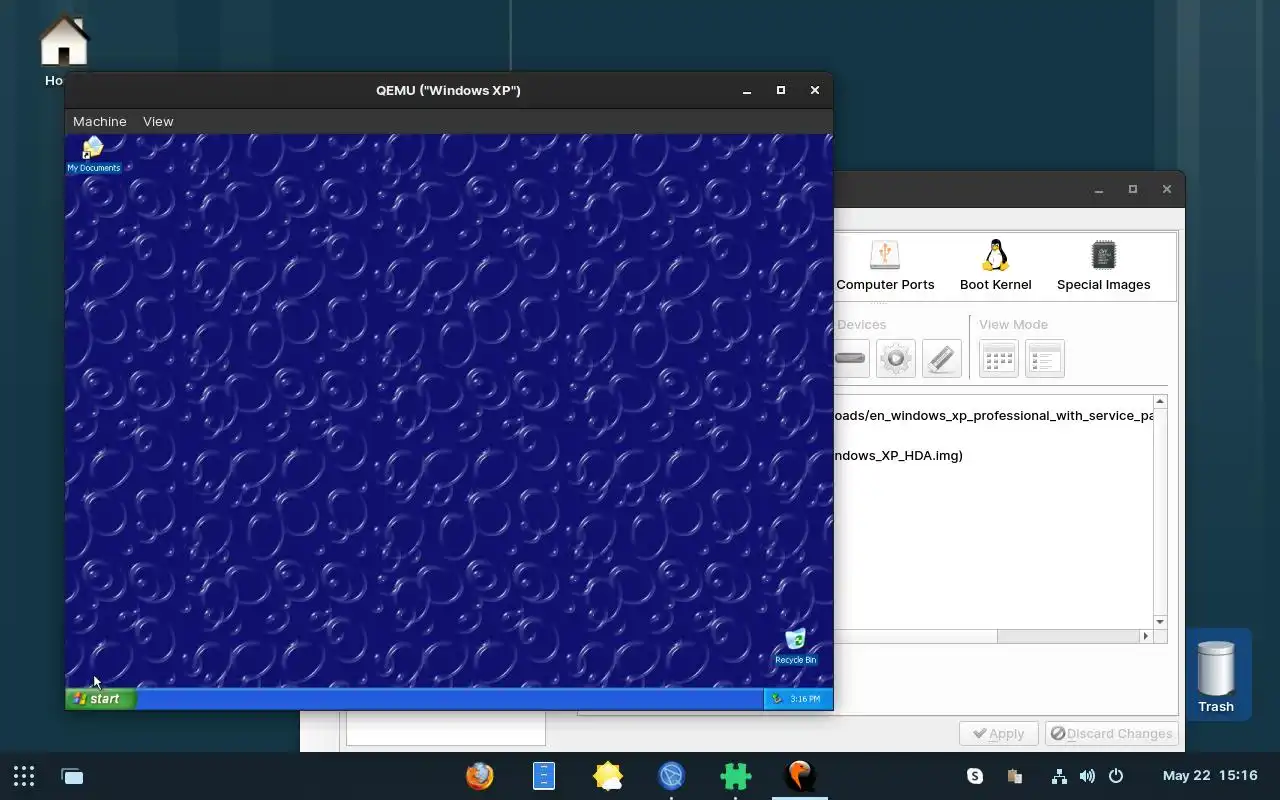1280x800 pixels.
Task: Close the QEMU Windows XP window
Action: pos(815,90)
